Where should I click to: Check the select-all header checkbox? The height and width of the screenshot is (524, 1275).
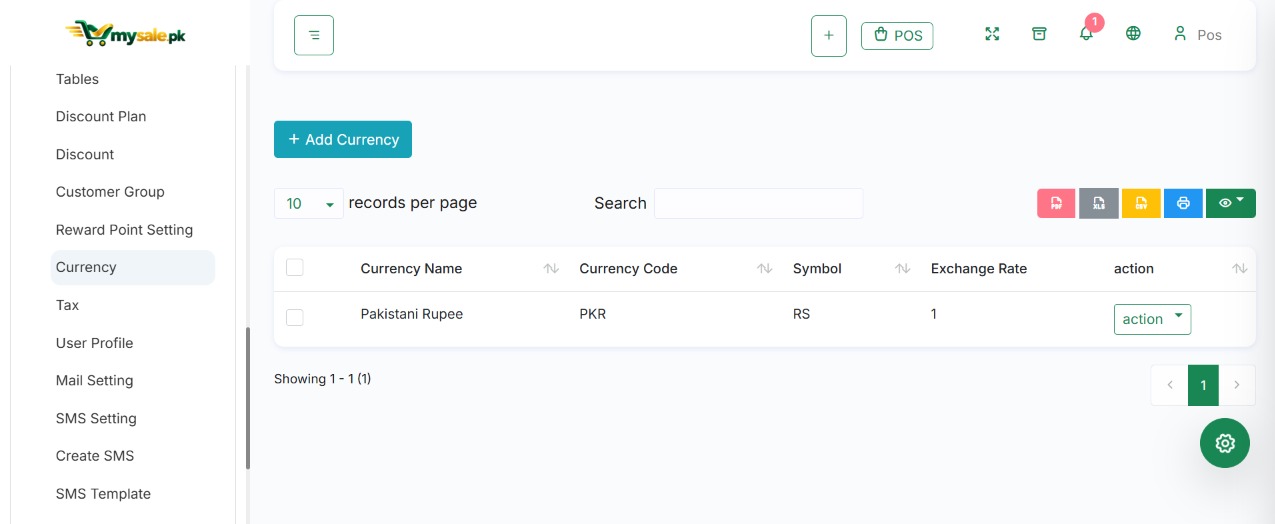tap(295, 267)
